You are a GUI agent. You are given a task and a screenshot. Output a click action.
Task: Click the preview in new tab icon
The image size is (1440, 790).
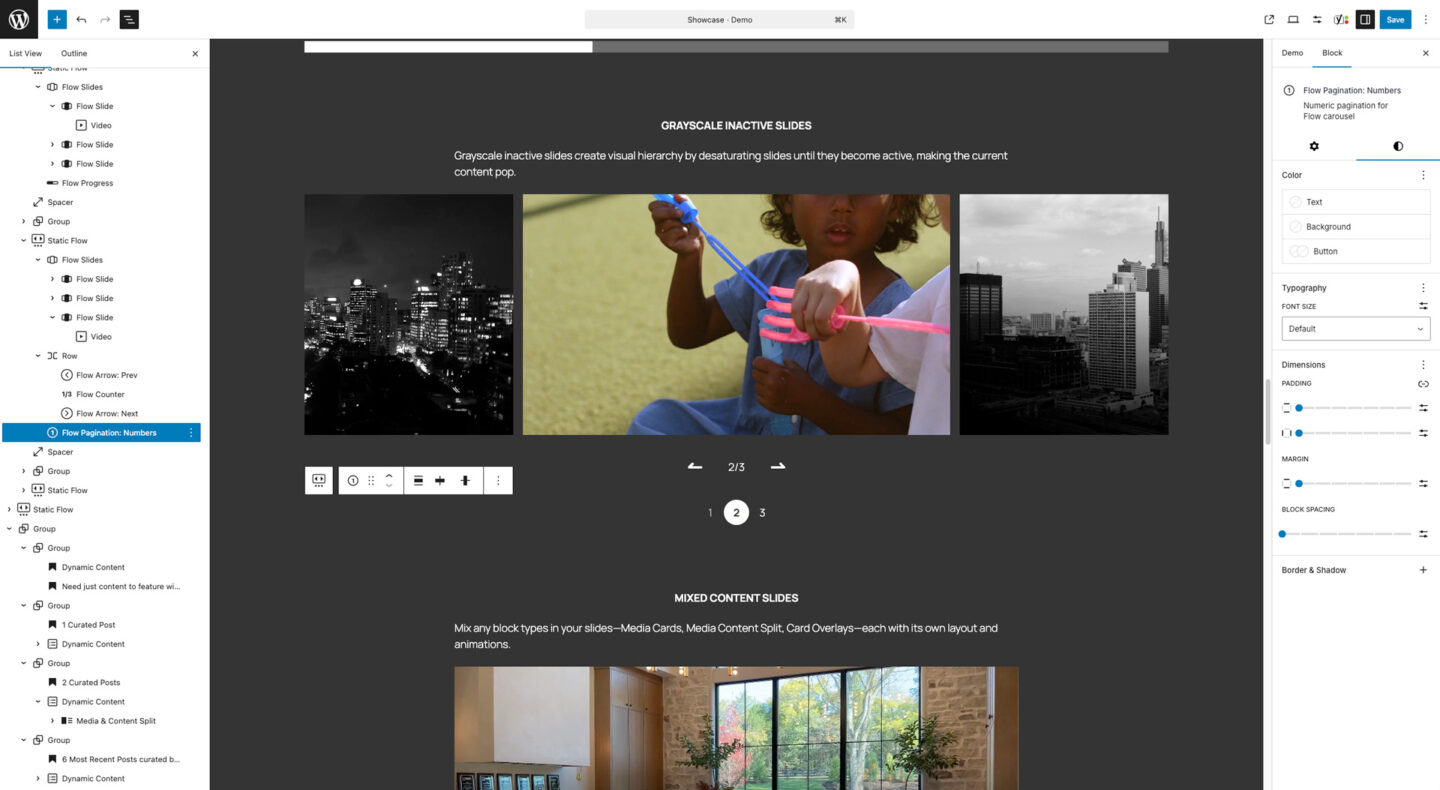tap(1268, 19)
